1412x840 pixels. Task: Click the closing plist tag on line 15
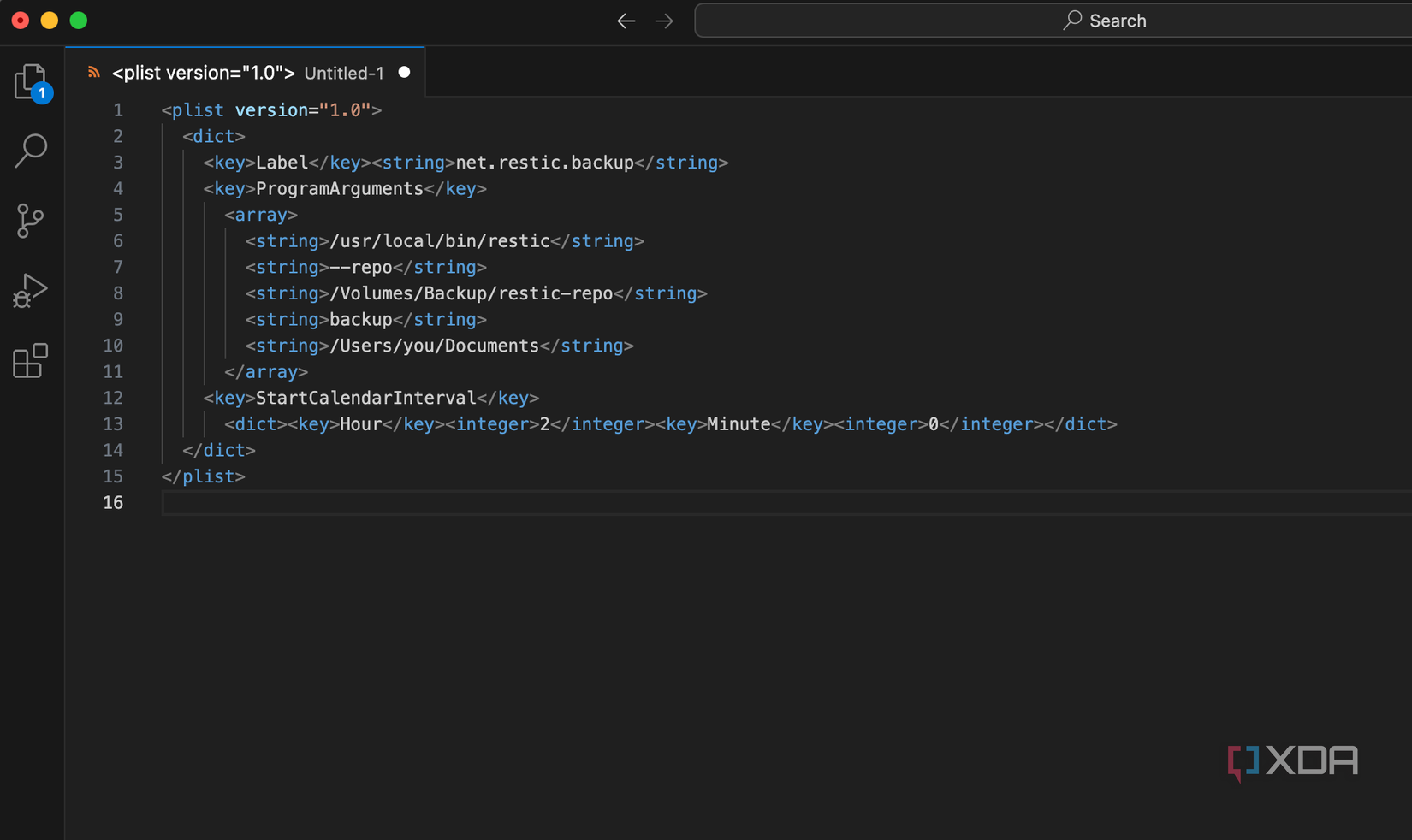click(203, 476)
